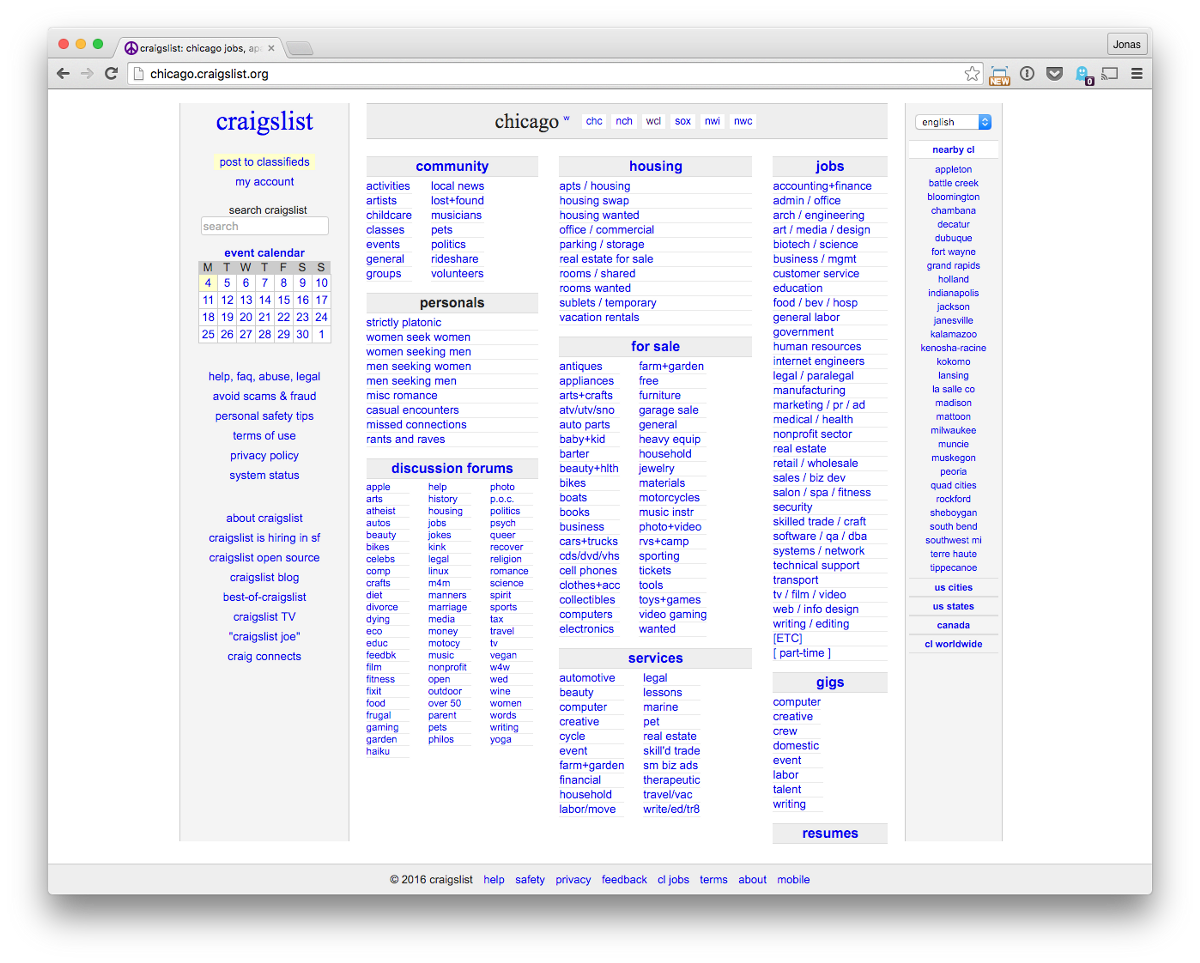Viewport: 1200px width, 963px height.
Task: Open the Ghostery ghost extension
Action: click(1082, 74)
